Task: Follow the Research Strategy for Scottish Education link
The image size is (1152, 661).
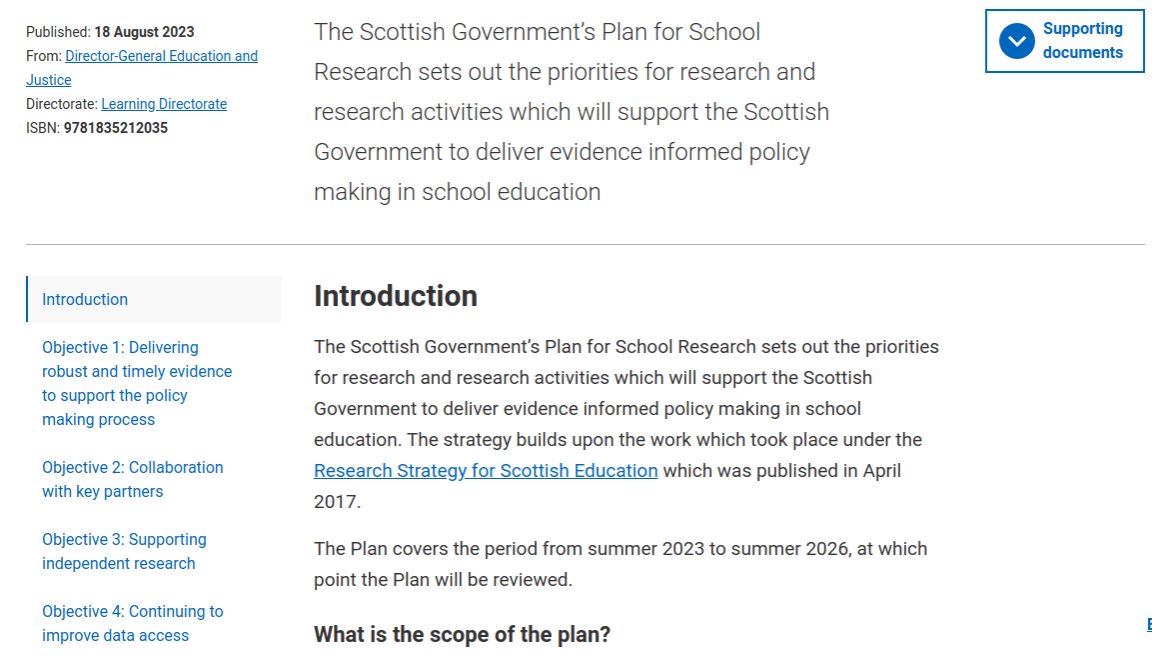Action: [x=486, y=470]
